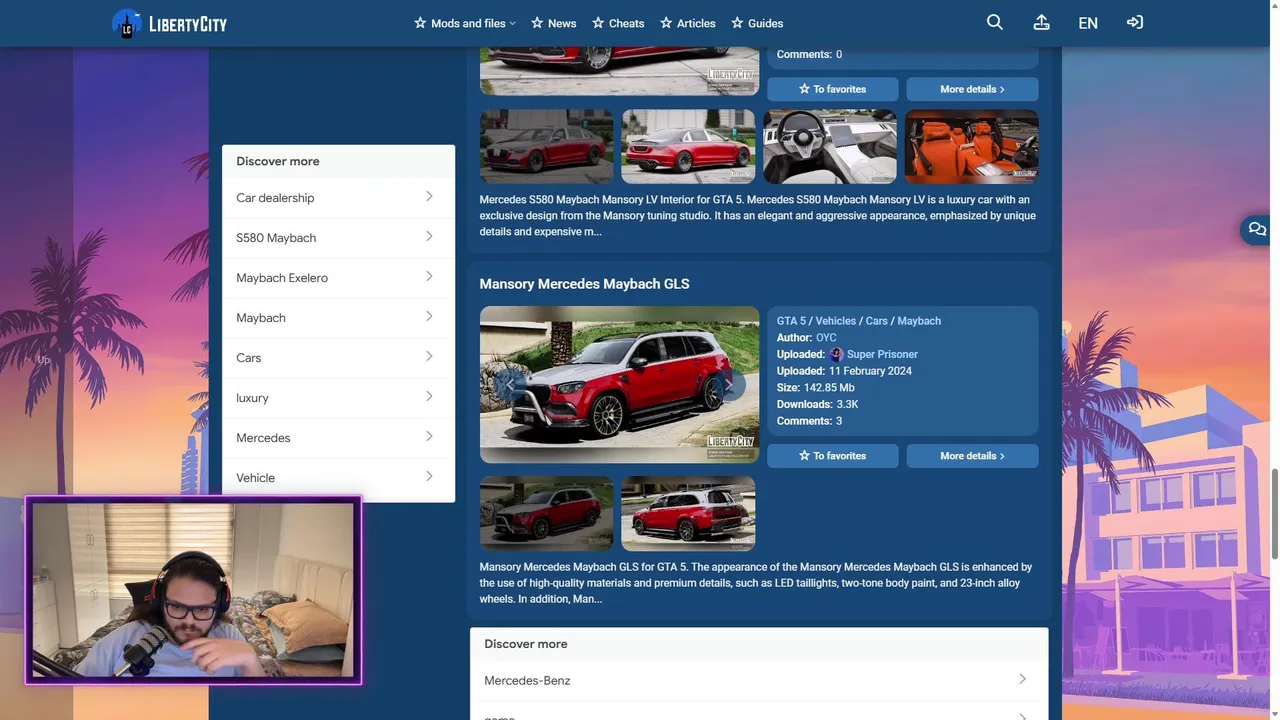
Task: Select the Maybach row in Discover more
Action: pyautogui.click(x=338, y=318)
